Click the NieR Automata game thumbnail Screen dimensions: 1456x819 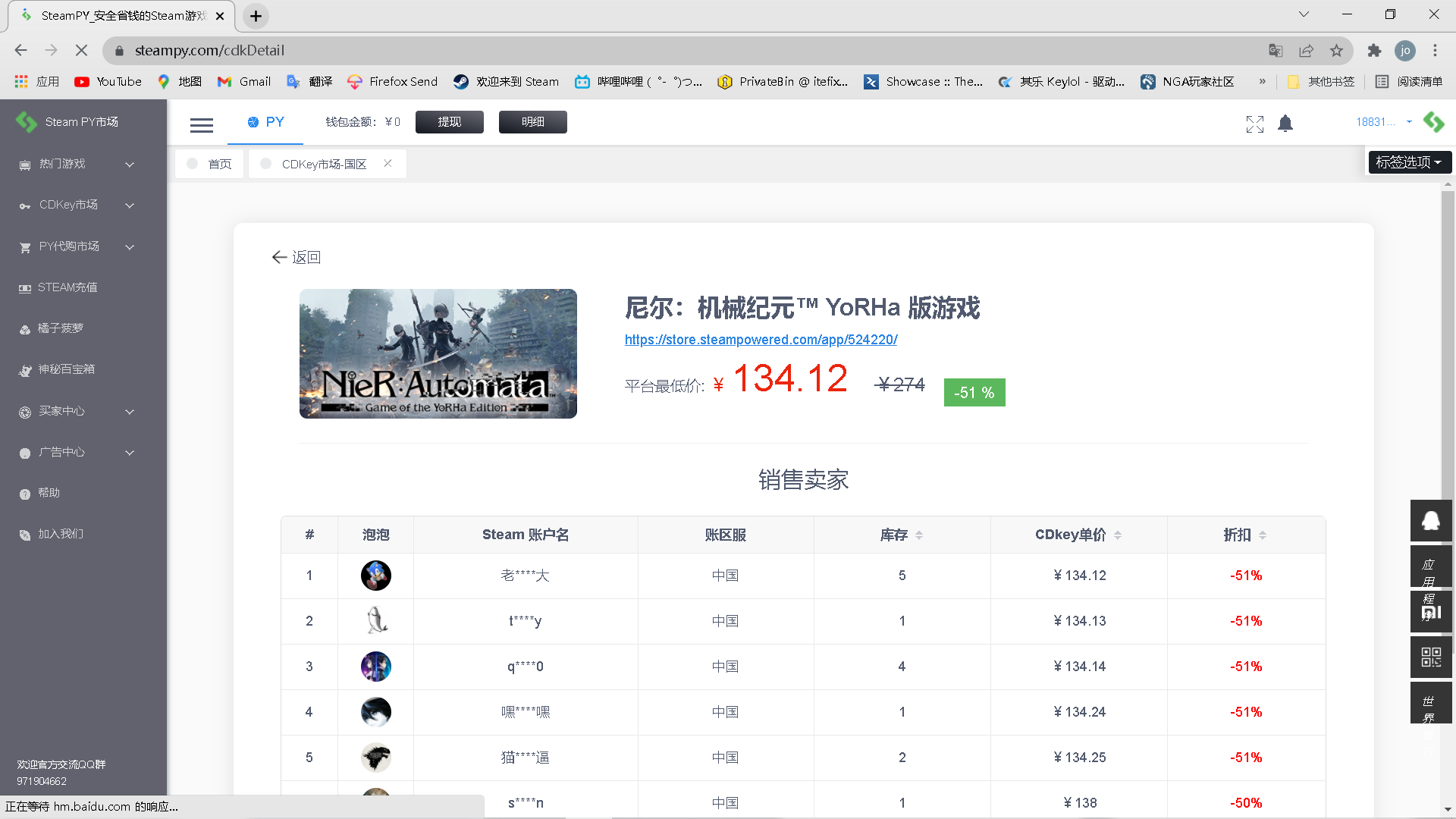click(438, 353)
